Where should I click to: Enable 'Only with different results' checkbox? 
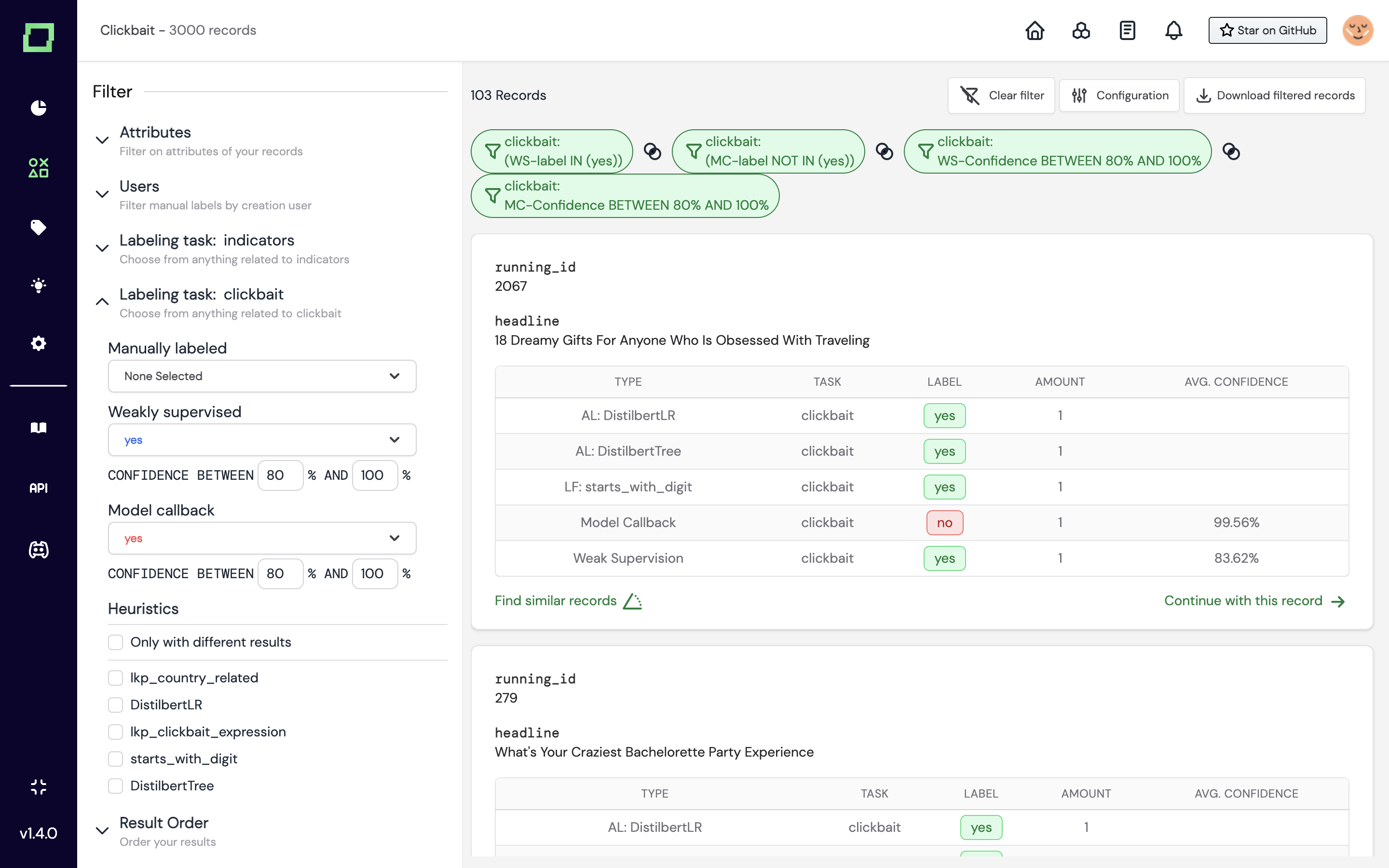click(x=115, y=642)
